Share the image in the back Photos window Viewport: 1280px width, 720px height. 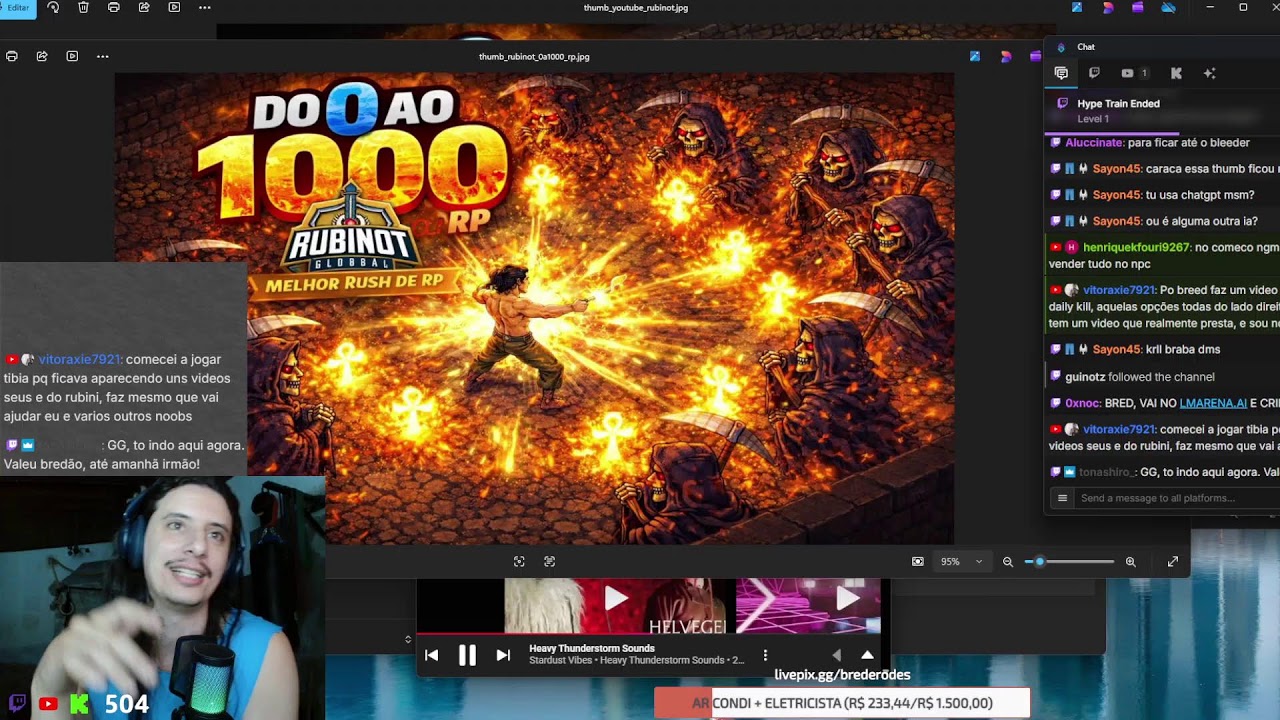point(144,8)
